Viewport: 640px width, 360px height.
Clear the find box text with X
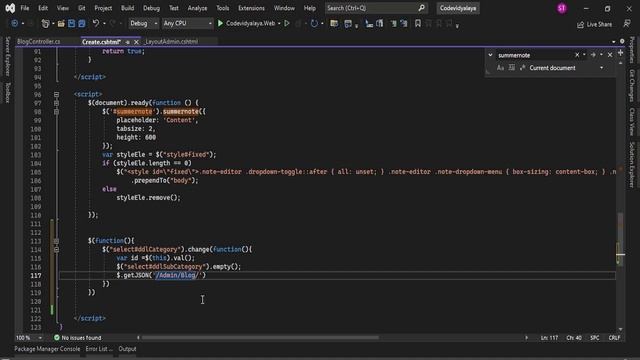[577, 55]
